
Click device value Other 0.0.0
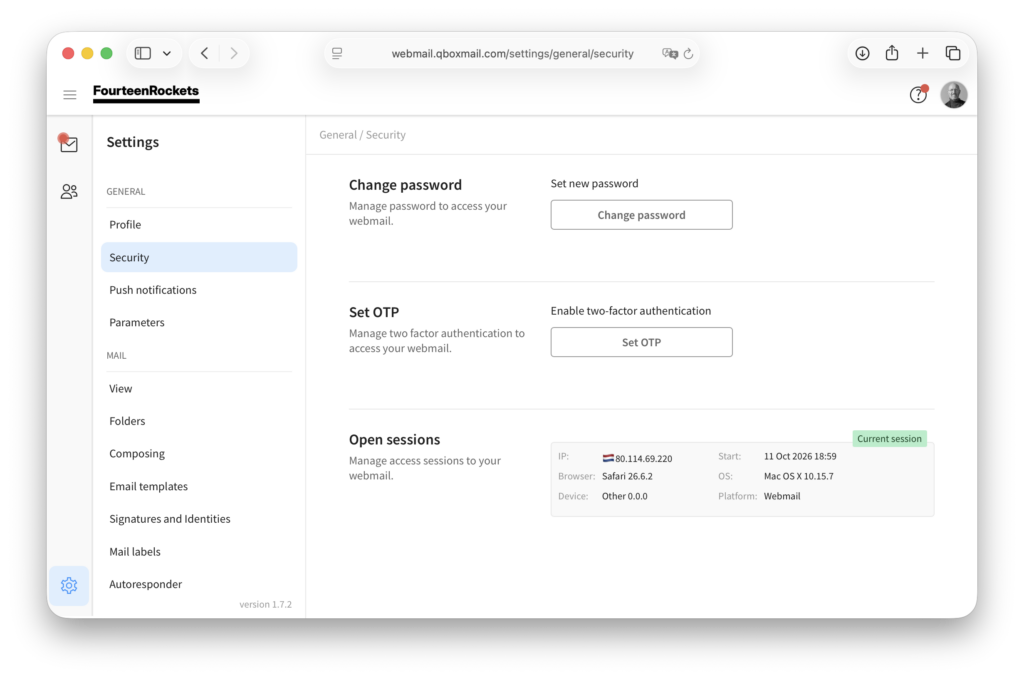(625, 496)
